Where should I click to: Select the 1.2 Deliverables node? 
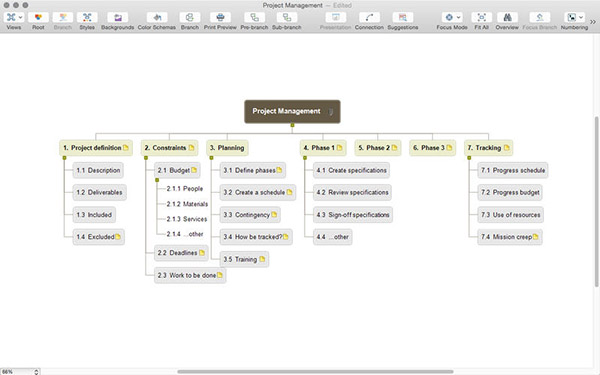click(99, 192)
